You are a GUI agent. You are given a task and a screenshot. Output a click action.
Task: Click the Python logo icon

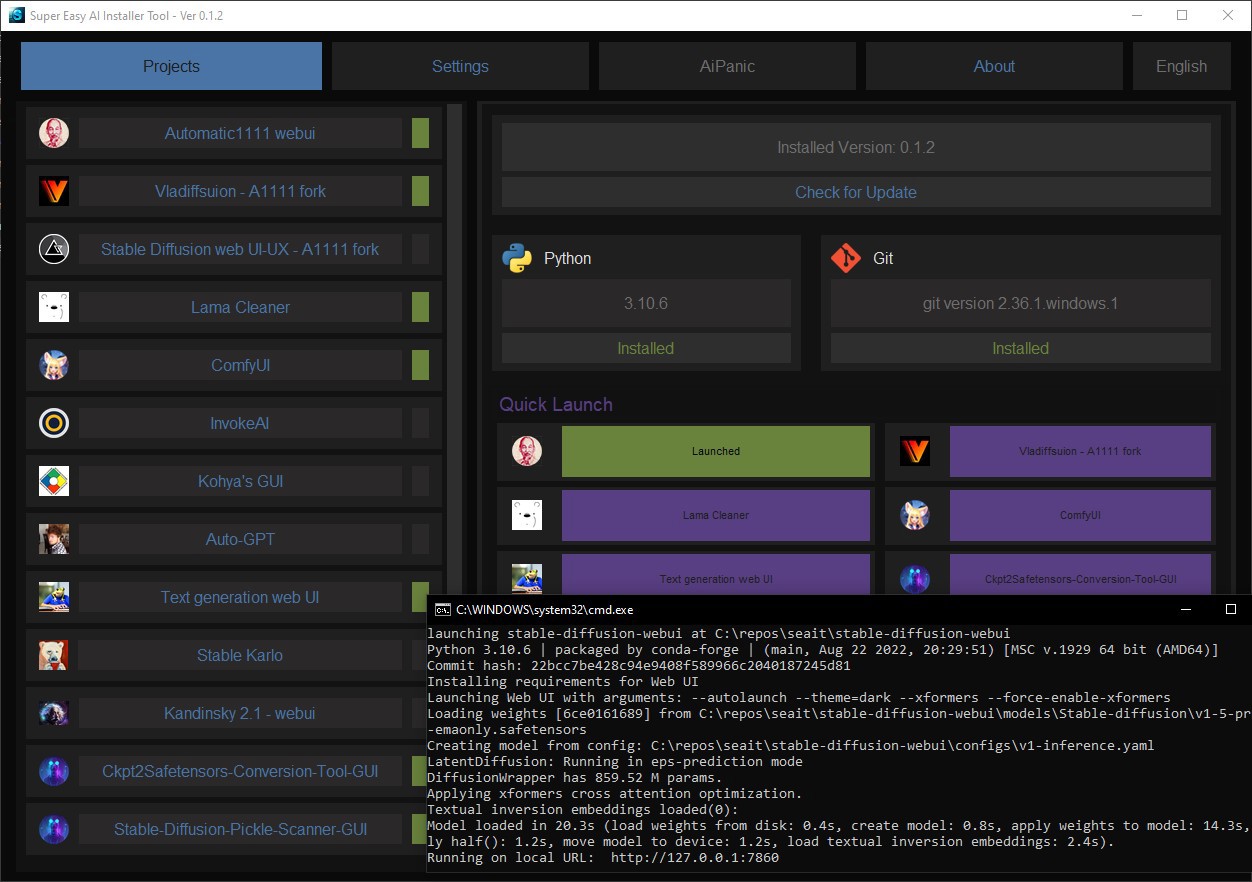coord(517,258)
